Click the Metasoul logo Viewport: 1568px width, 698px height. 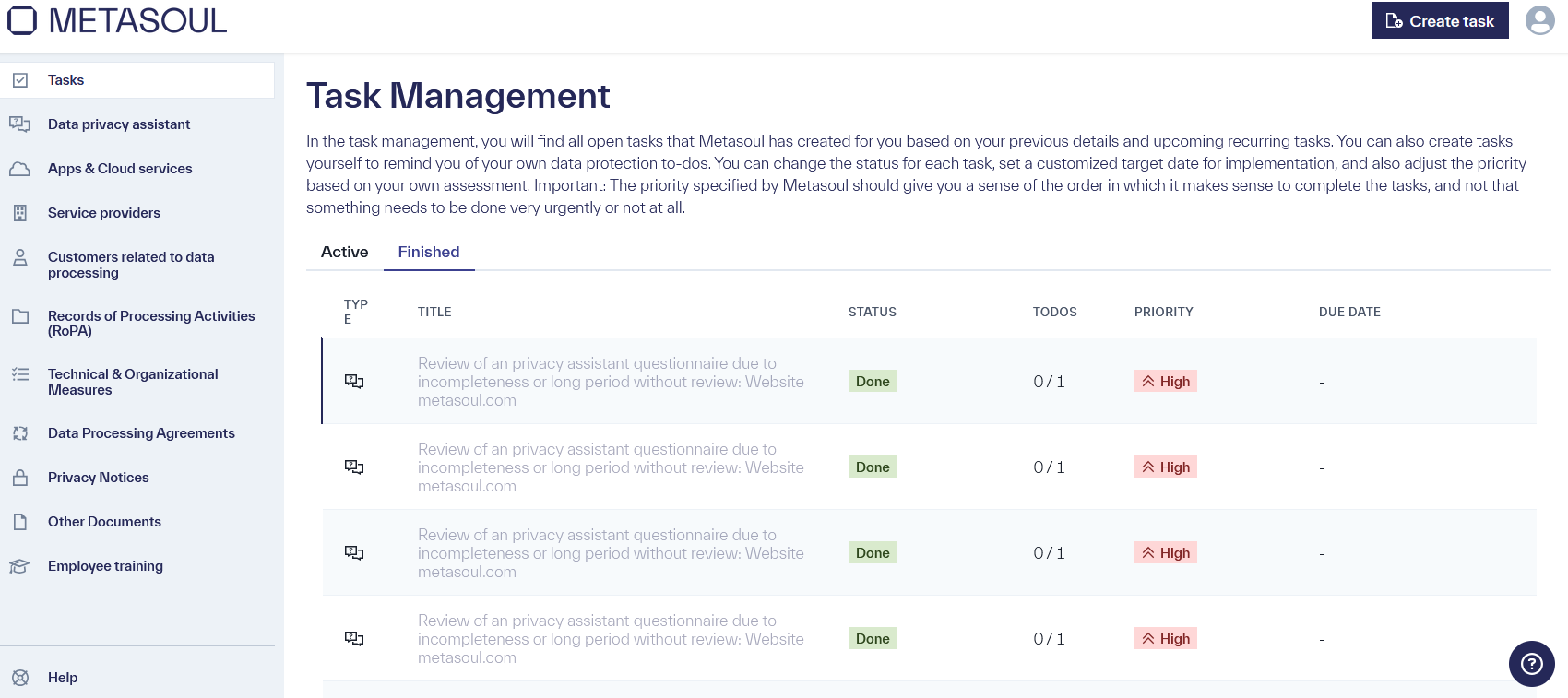(x=117, y=19)
